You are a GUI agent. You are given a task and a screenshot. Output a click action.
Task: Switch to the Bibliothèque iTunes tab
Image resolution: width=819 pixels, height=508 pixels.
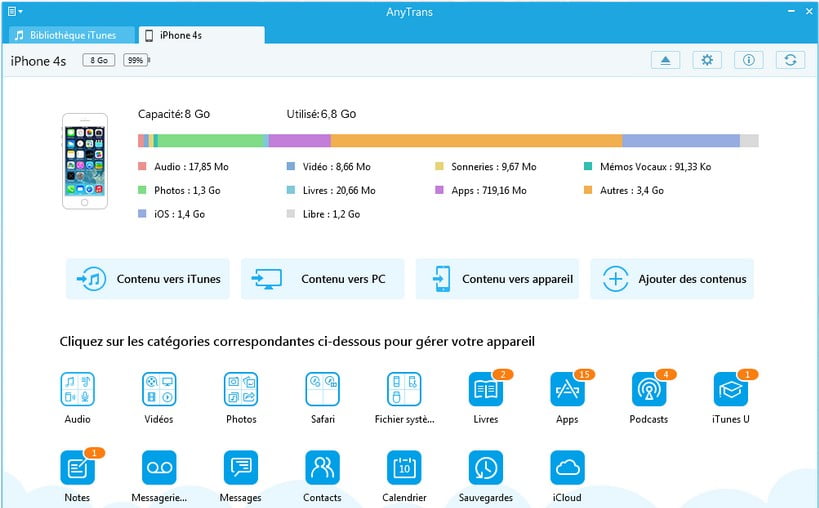pos(72,35)
